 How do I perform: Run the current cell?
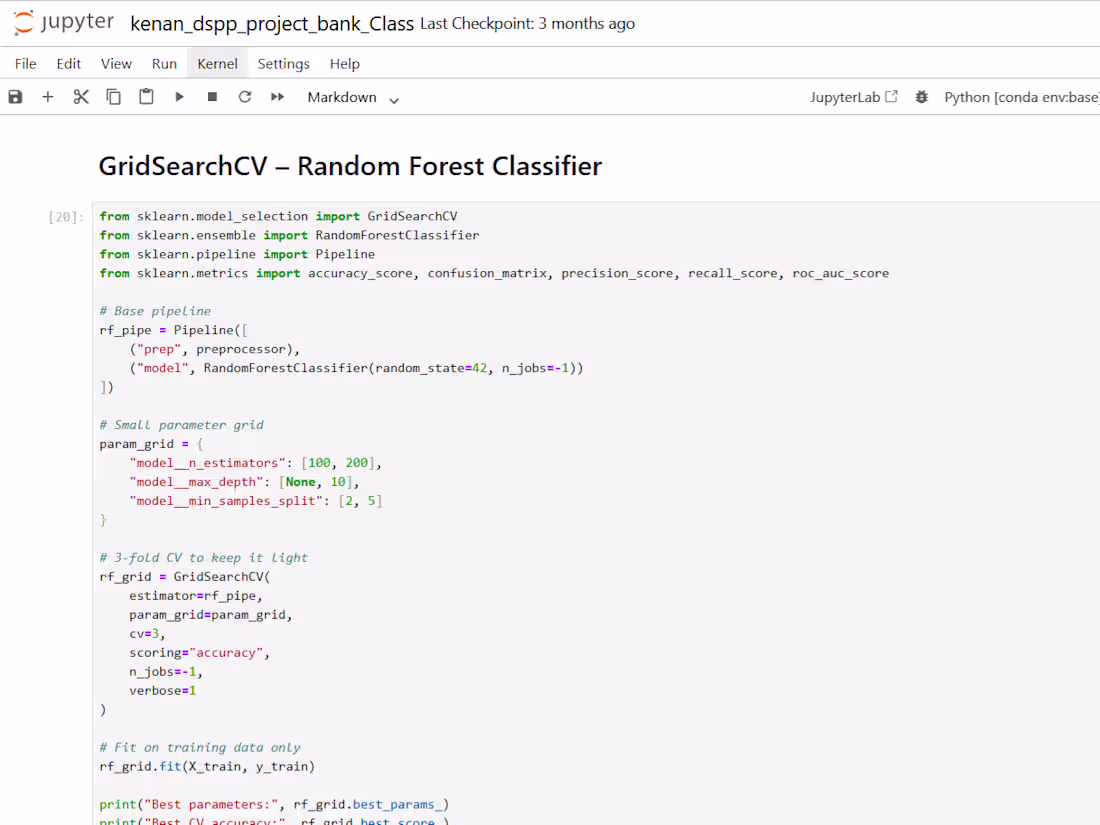(x=180, y=97)
